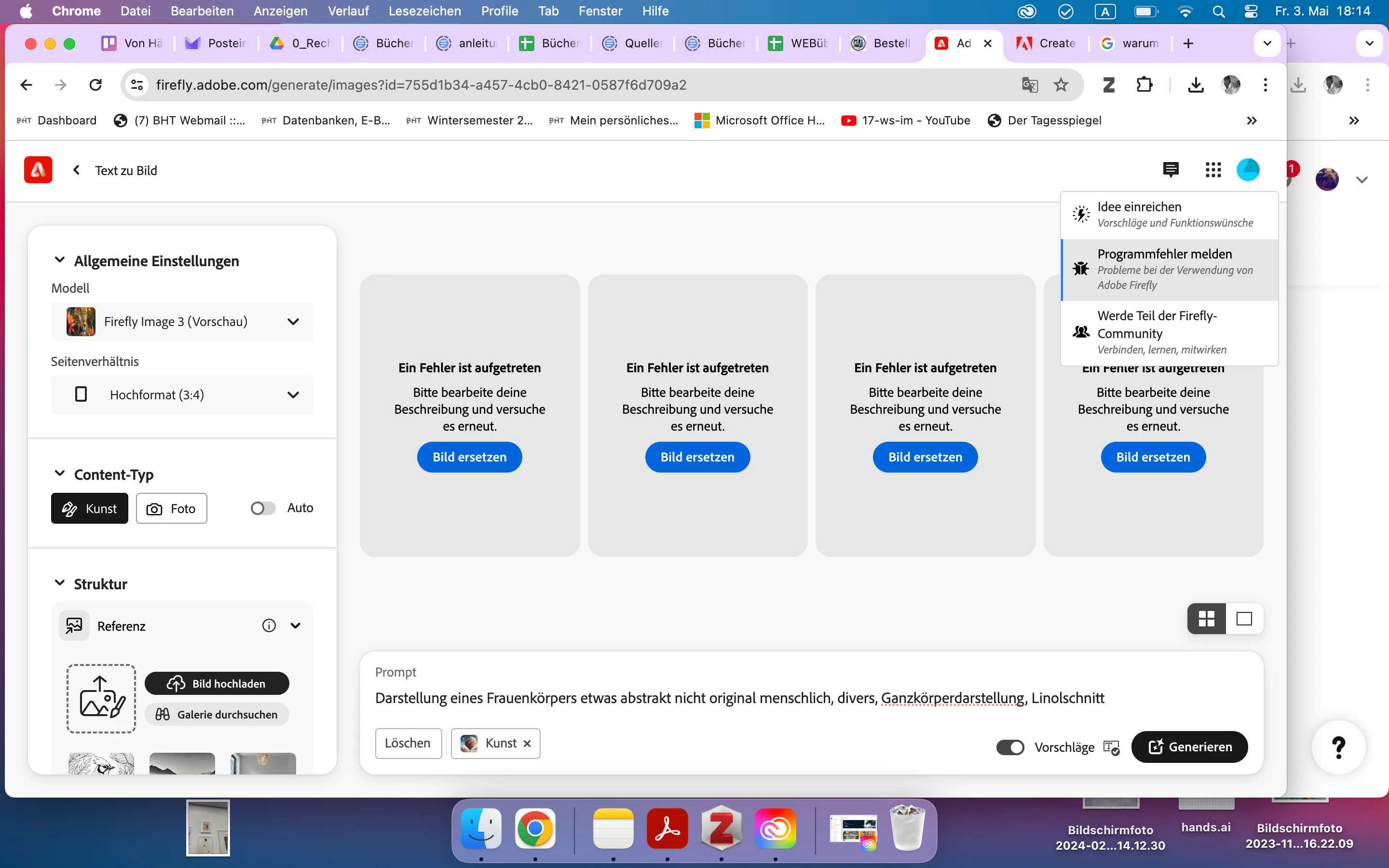Select the grid view layout icon

click(1207, 619)
